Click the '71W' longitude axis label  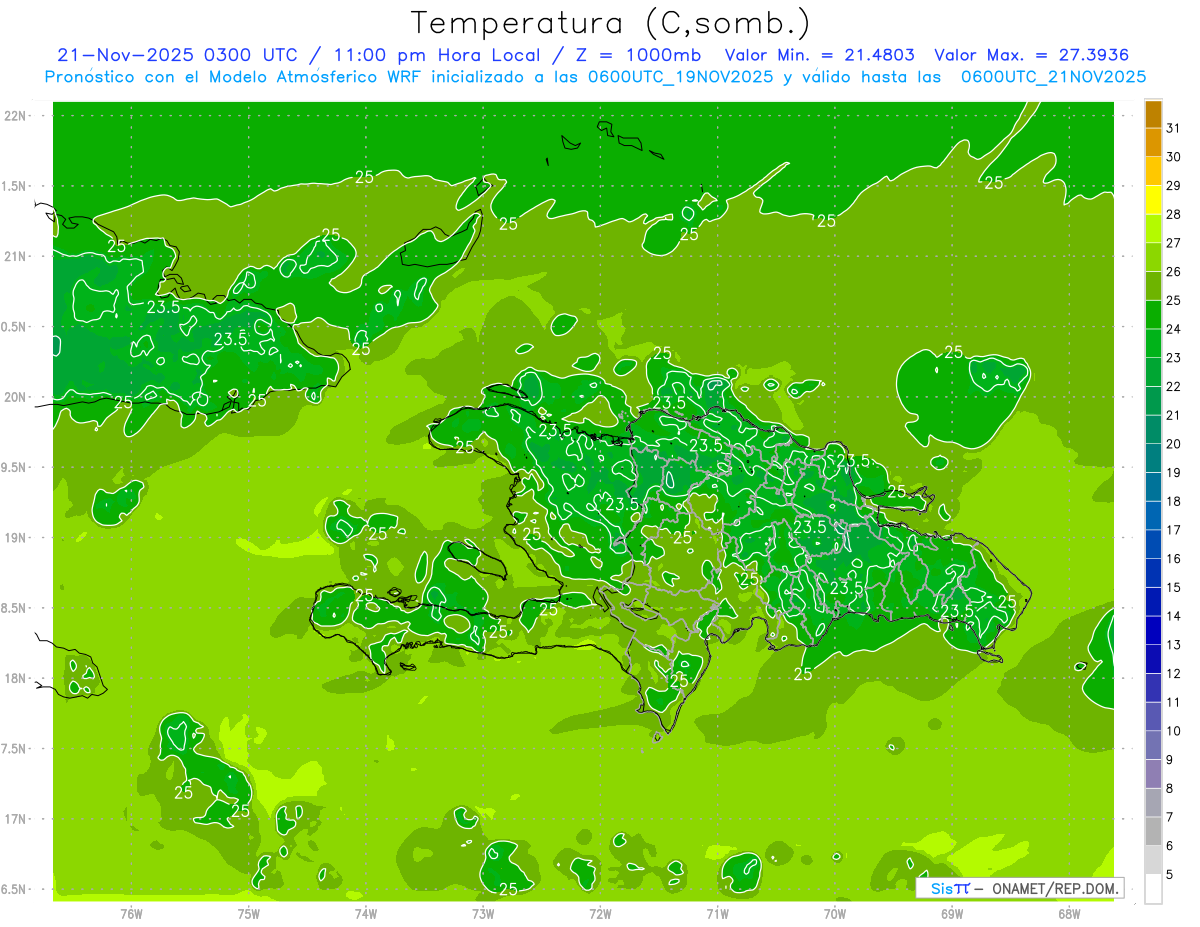[717, 914]
